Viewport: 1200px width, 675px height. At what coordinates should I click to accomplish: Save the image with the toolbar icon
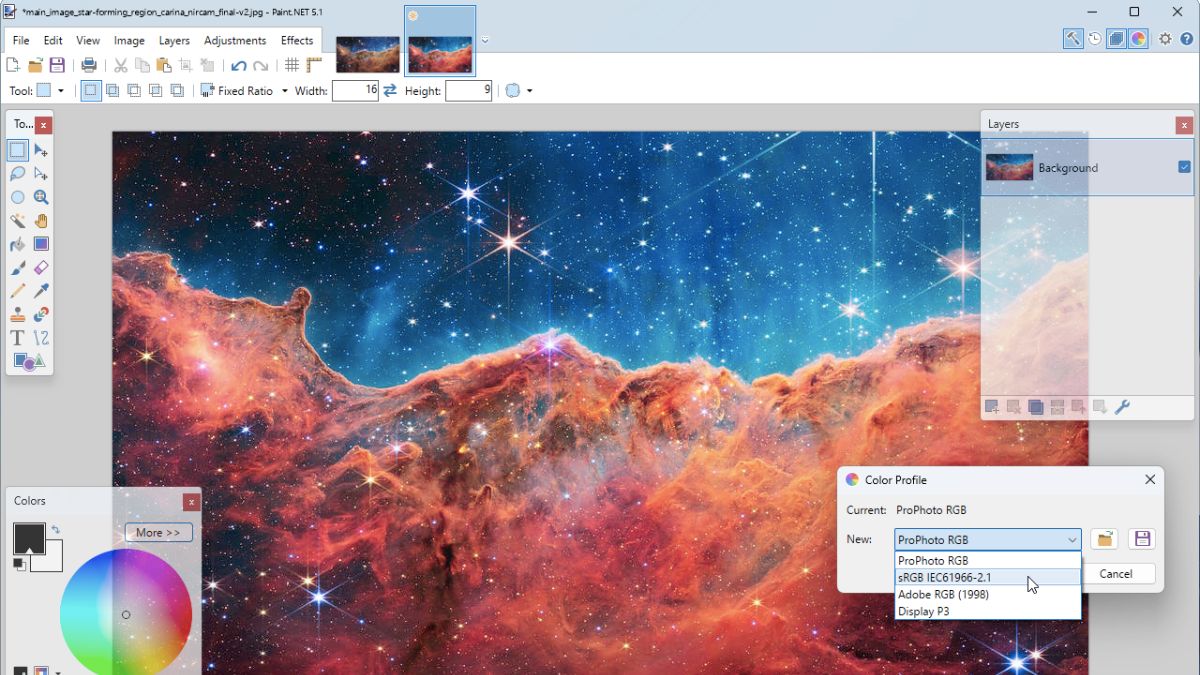pos(57,65)
